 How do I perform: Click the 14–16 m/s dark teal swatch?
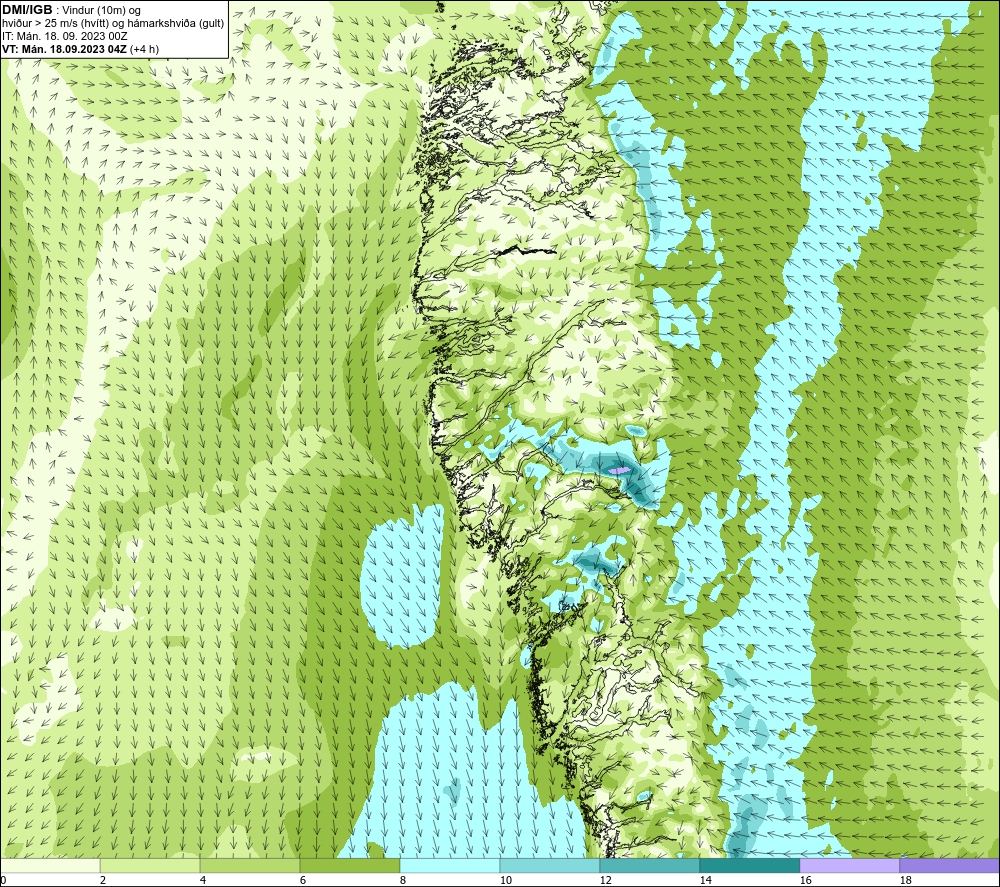(x=749, y=865)
